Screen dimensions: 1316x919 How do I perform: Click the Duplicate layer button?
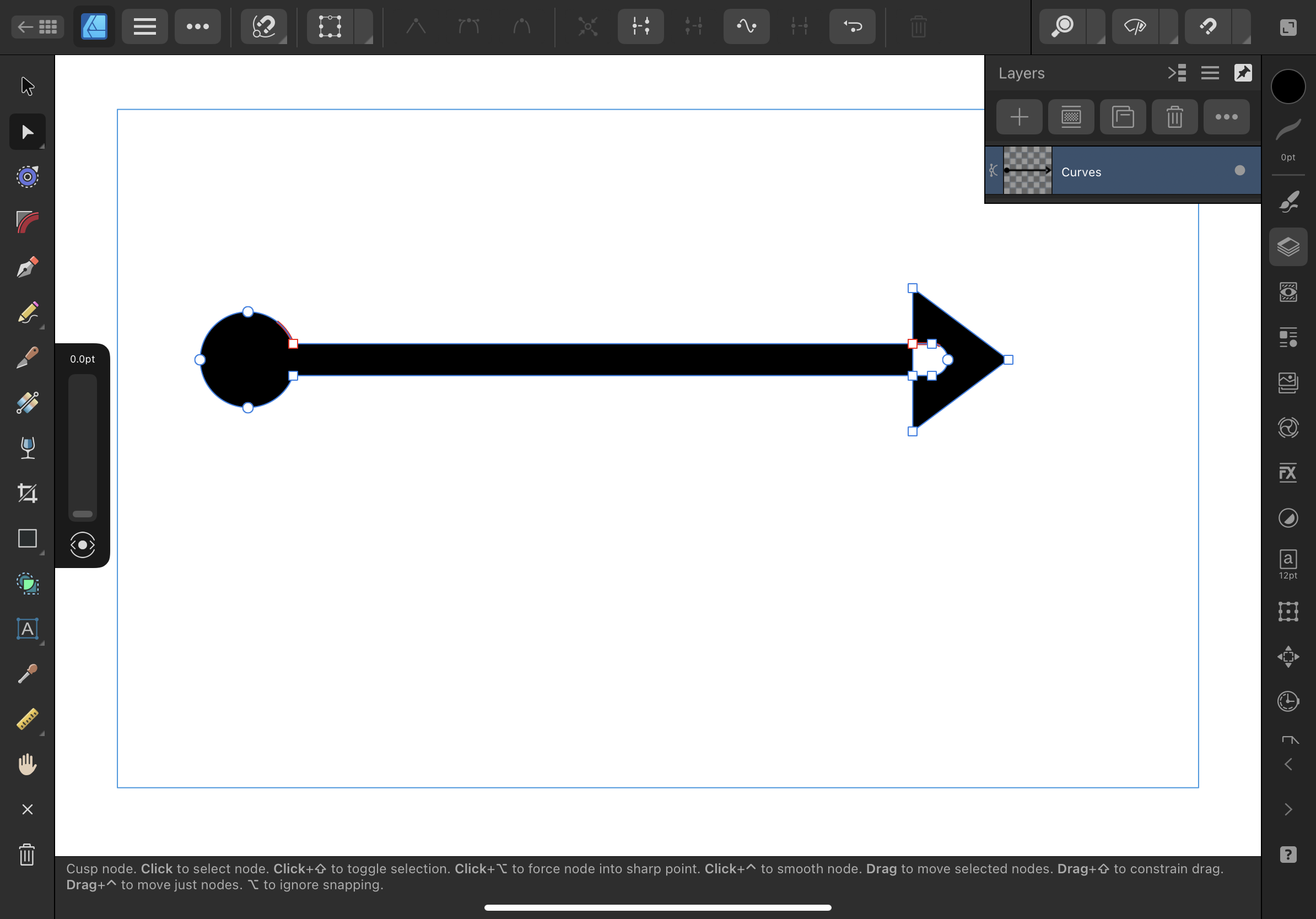(x=1122, y=118)
